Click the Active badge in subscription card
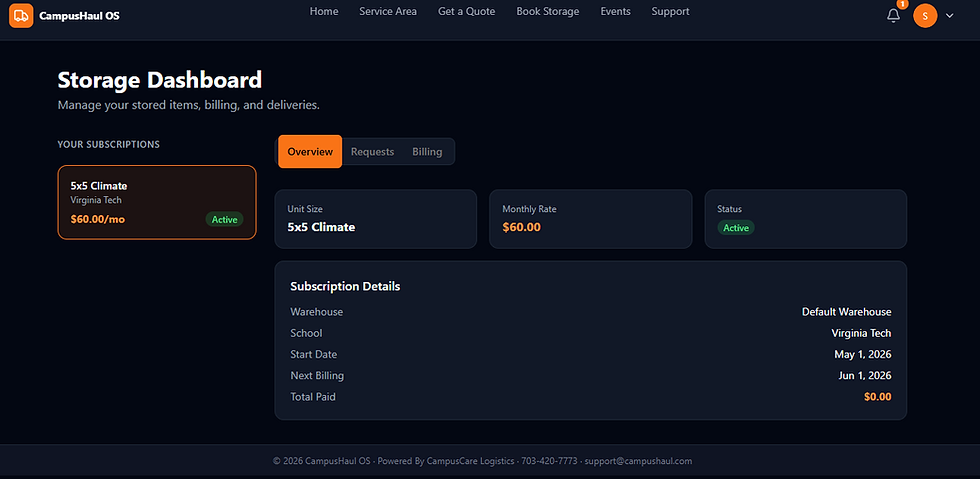This screenshot has width=980, height=479. click(x=224, y=219)
